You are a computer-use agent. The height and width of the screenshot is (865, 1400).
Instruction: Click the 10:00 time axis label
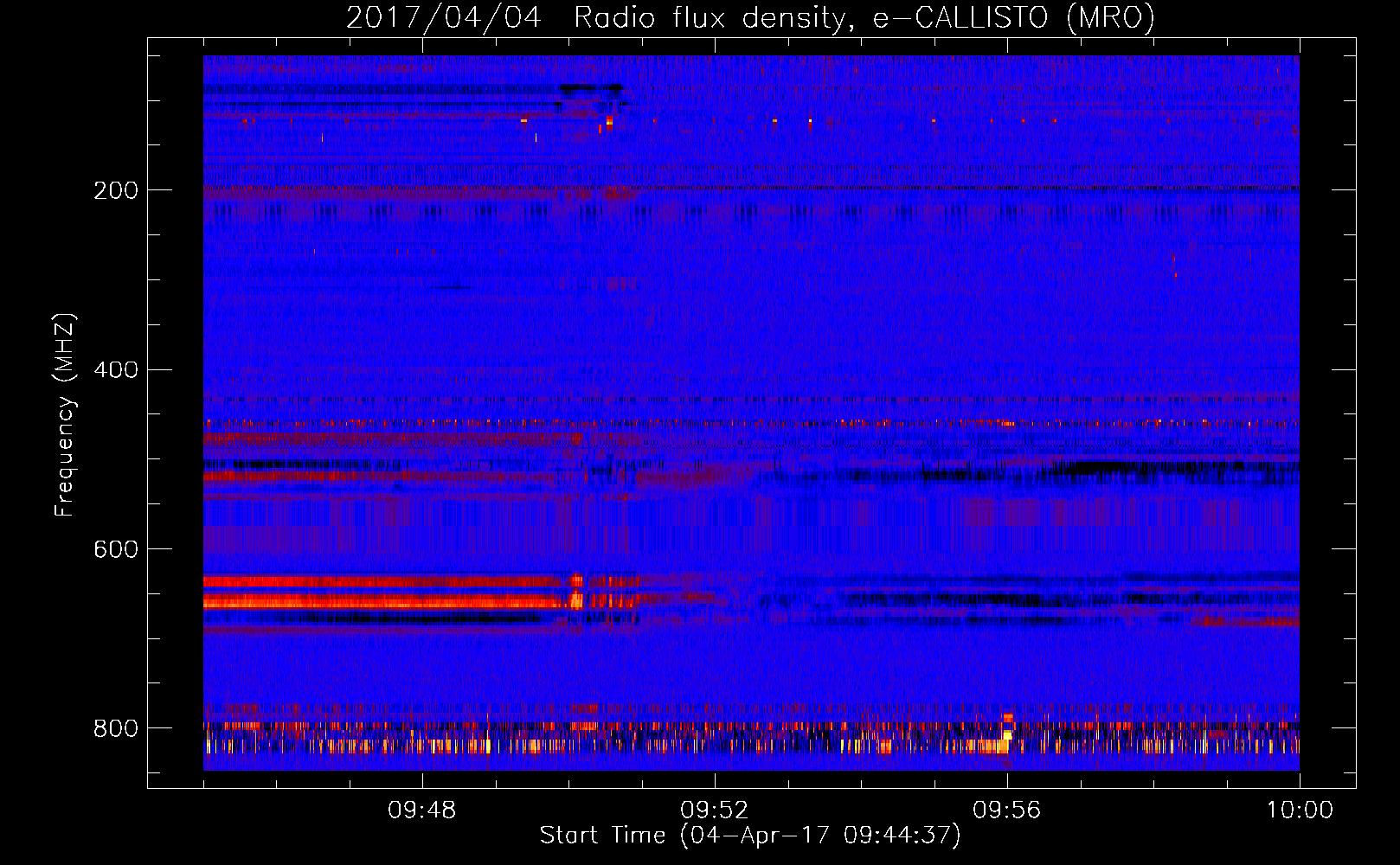[1300, 811]
